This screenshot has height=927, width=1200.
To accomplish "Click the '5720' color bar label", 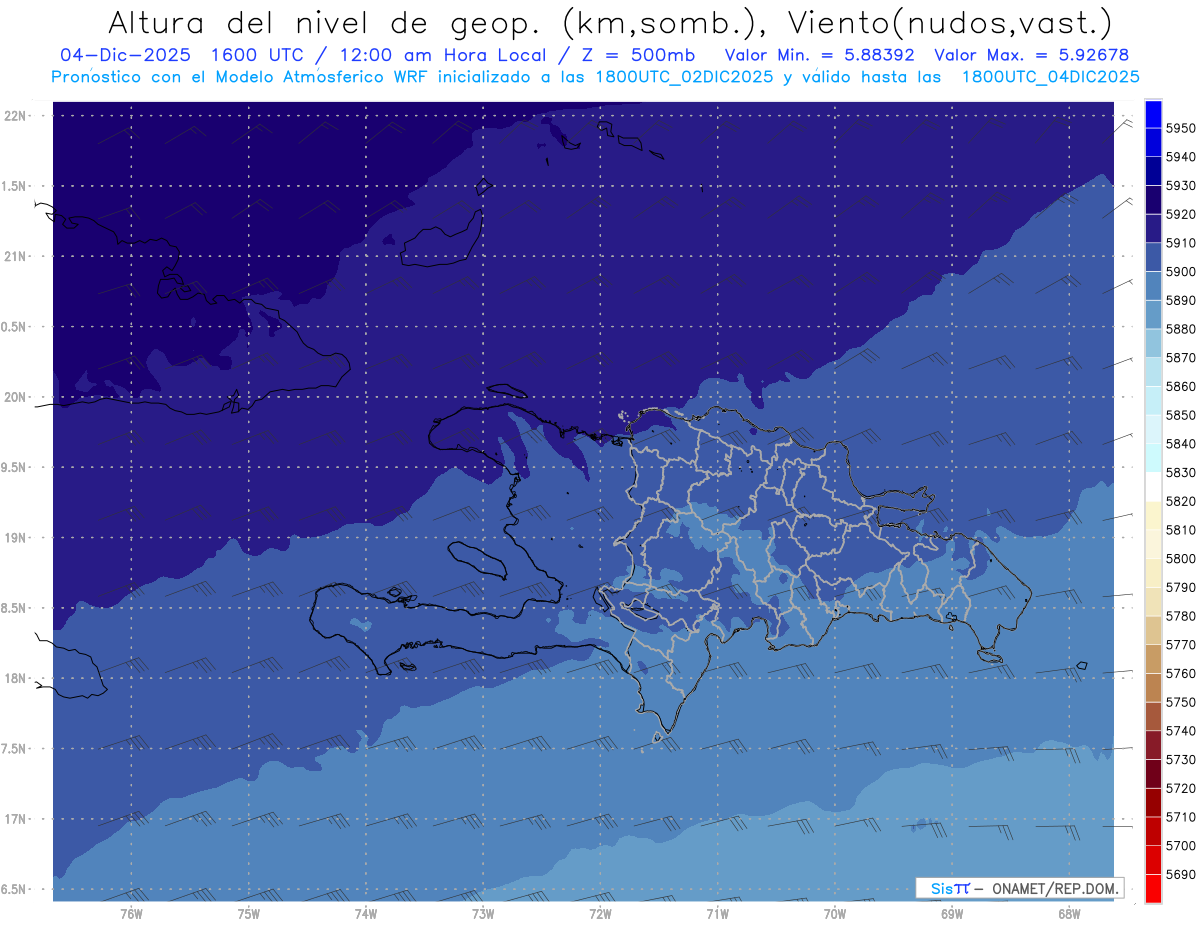I will [x=1180, y=788].
